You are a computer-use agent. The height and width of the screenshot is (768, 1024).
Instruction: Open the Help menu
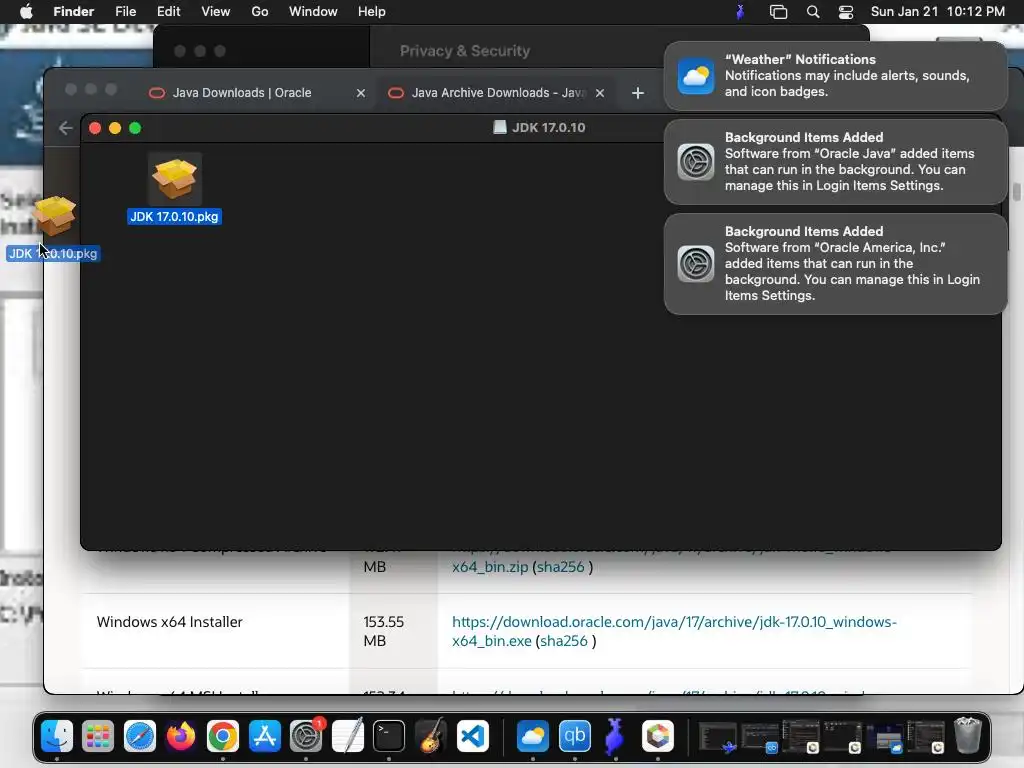pyautogui.click(x=372, y=12)
